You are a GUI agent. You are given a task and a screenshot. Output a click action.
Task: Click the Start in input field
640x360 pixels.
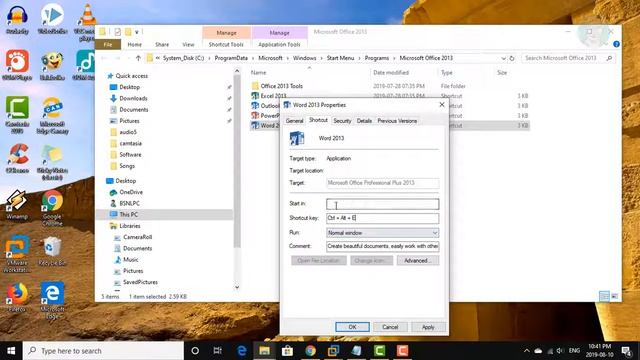pyautogui.click(x=382, y=204)
